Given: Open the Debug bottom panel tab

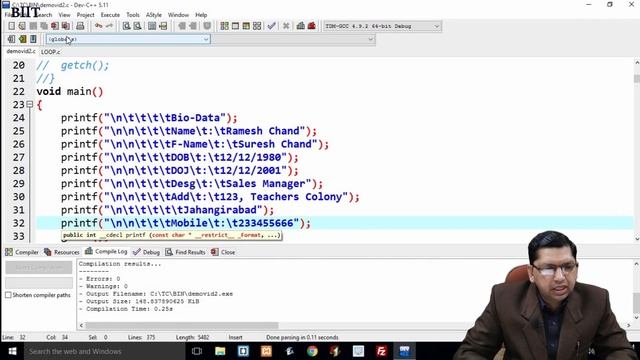Looking at the screenshot, I should pyautogui.click(x=147, y=252).
